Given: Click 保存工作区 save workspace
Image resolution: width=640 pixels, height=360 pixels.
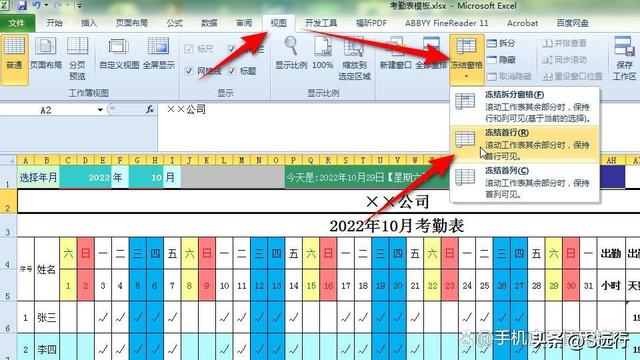Looking at the screenshot, I should point(624,58).
